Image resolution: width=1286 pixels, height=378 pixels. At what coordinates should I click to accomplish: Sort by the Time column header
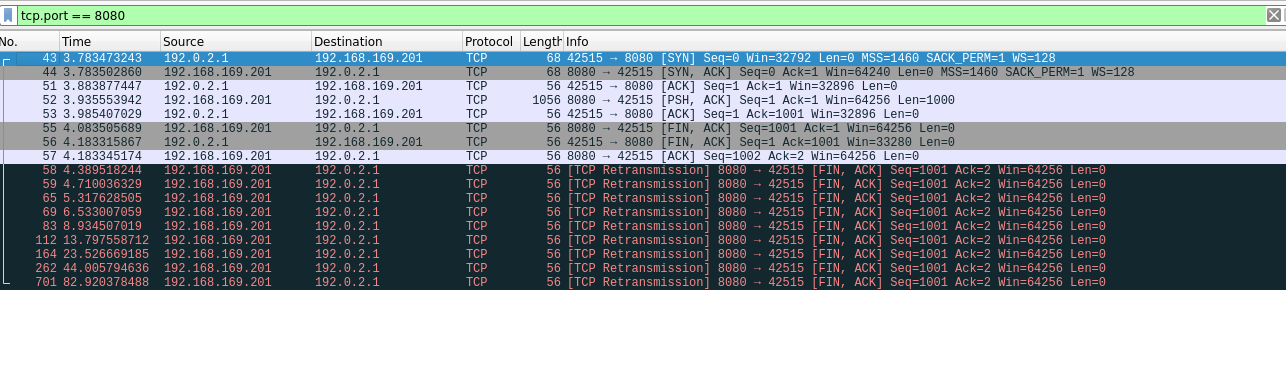click(x=109, y=41)
